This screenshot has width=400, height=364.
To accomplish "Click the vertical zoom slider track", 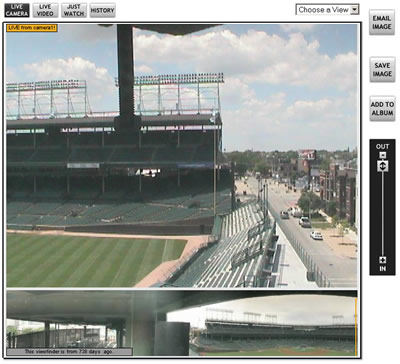I will [x=383, y=213].
